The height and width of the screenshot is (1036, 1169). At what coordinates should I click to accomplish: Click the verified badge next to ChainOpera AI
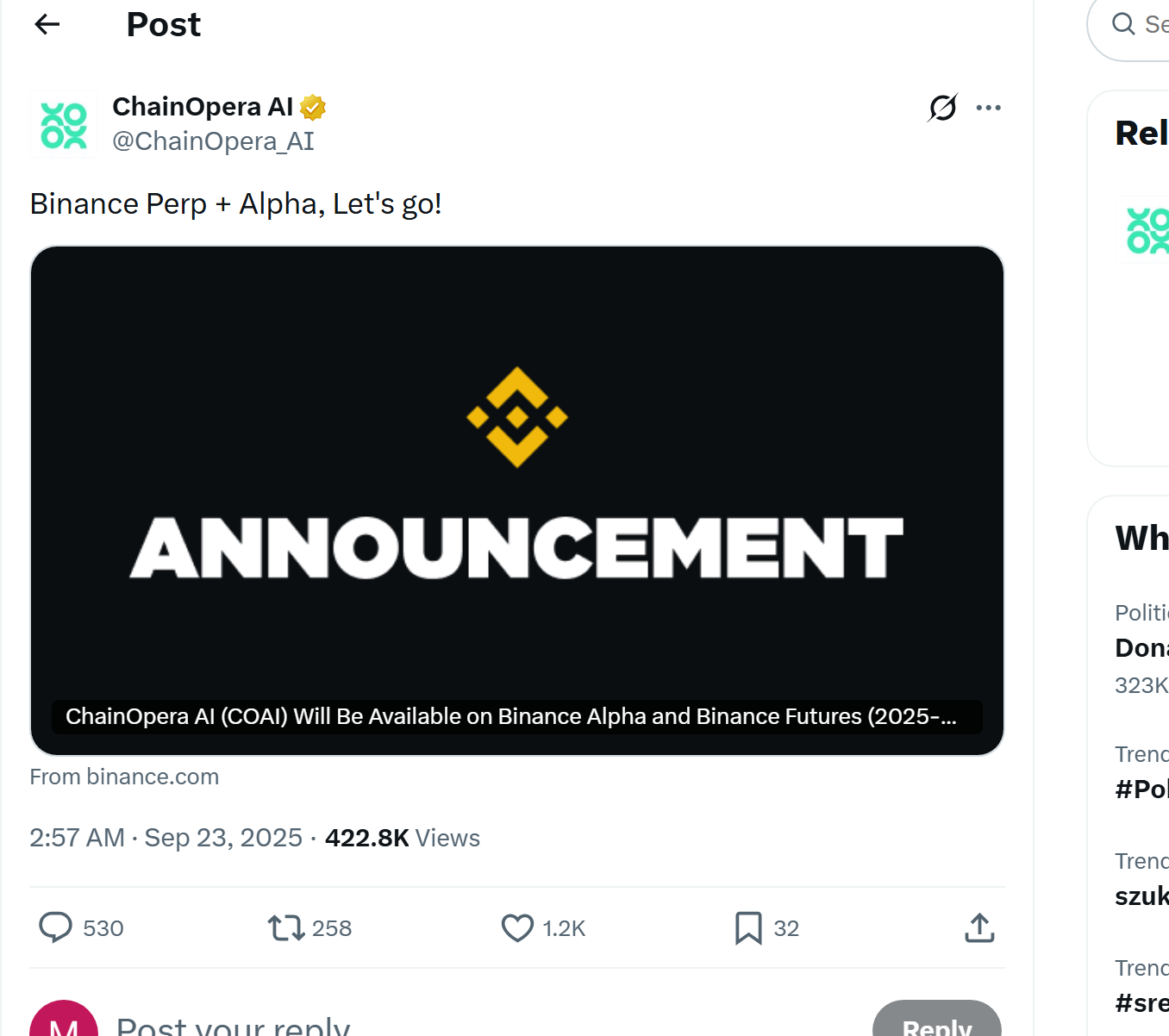(x=314, y=106)
